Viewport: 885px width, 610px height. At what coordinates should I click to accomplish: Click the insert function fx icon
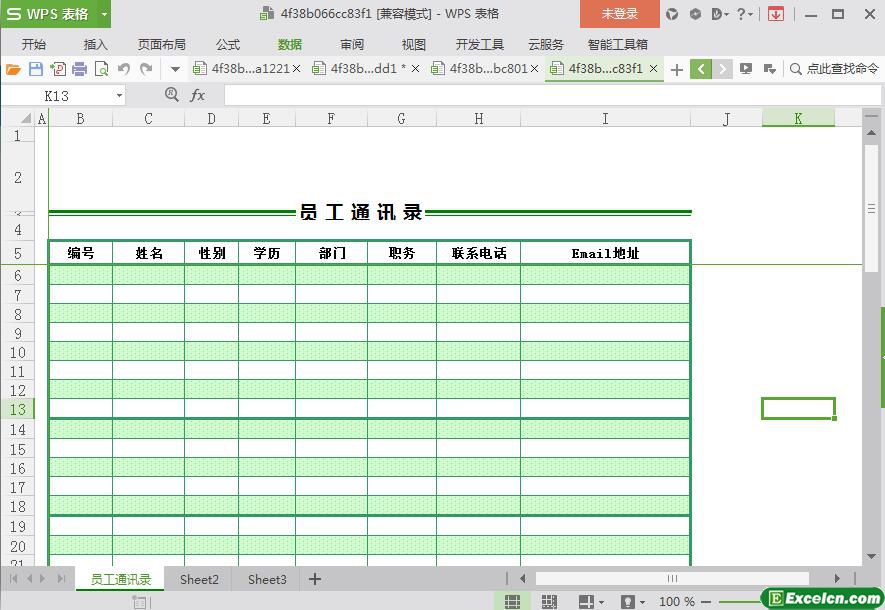[x=198, y=95]
